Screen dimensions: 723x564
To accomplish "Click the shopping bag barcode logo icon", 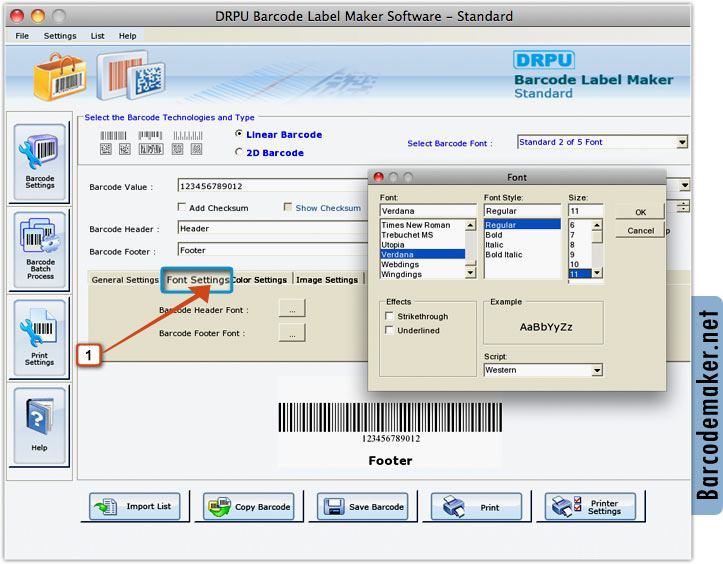I will 60,77.
